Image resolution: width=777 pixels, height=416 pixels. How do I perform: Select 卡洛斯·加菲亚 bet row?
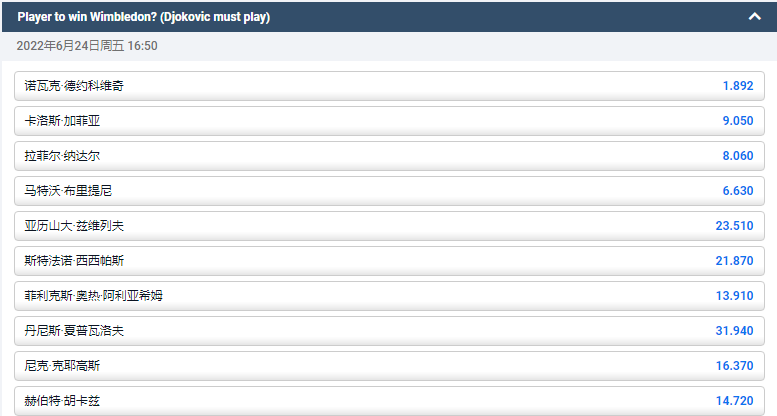(63, 121)
